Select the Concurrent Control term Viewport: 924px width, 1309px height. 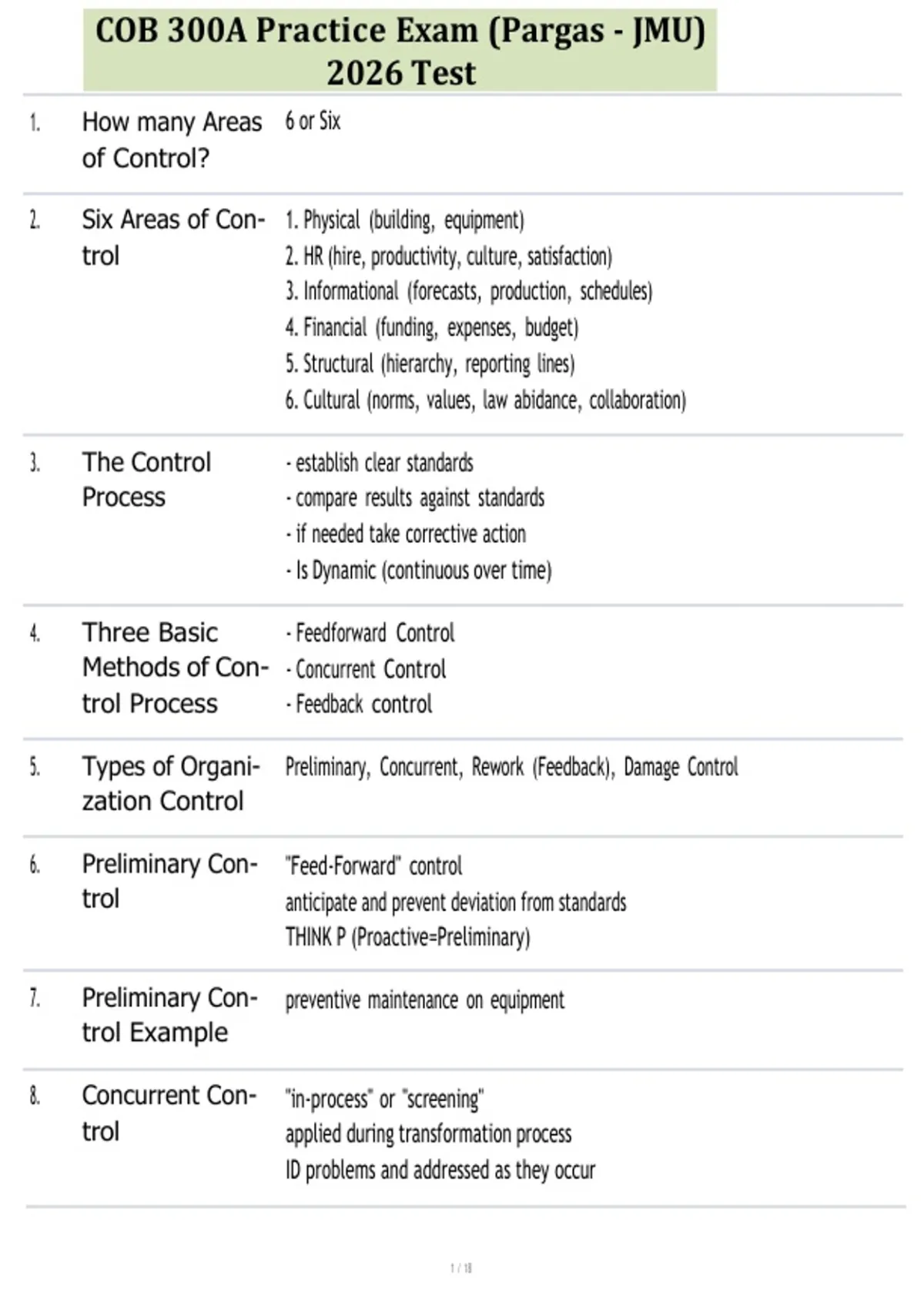click(169, 1113)
